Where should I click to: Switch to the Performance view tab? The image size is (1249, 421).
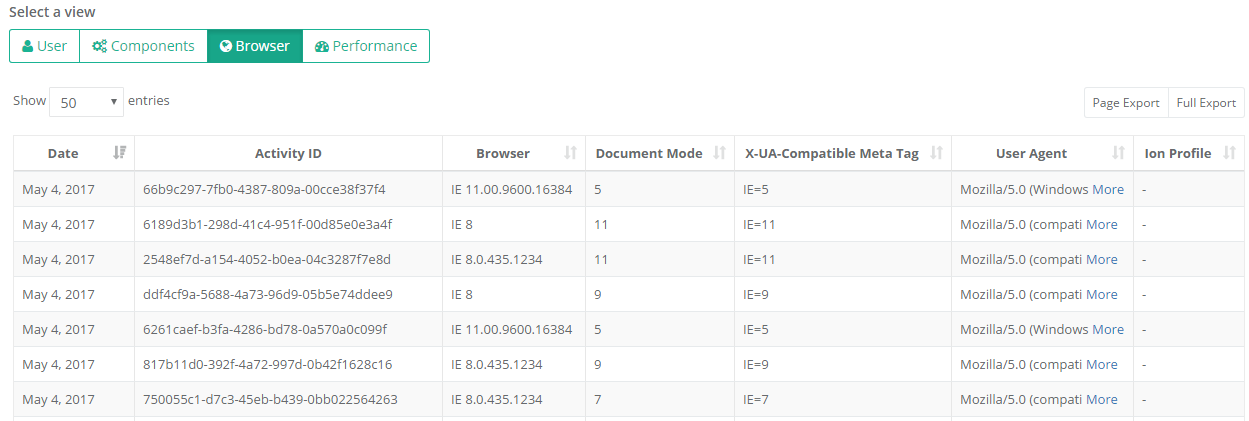(x=365, y=46)
